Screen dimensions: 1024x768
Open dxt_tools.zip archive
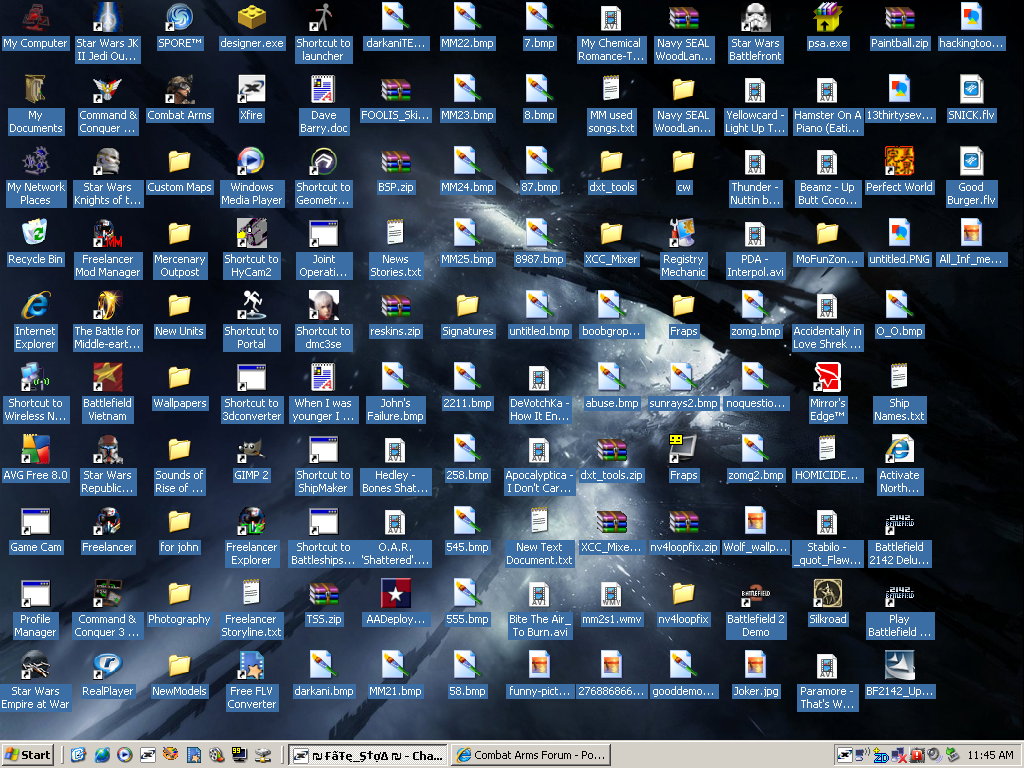tap(611, 459)
